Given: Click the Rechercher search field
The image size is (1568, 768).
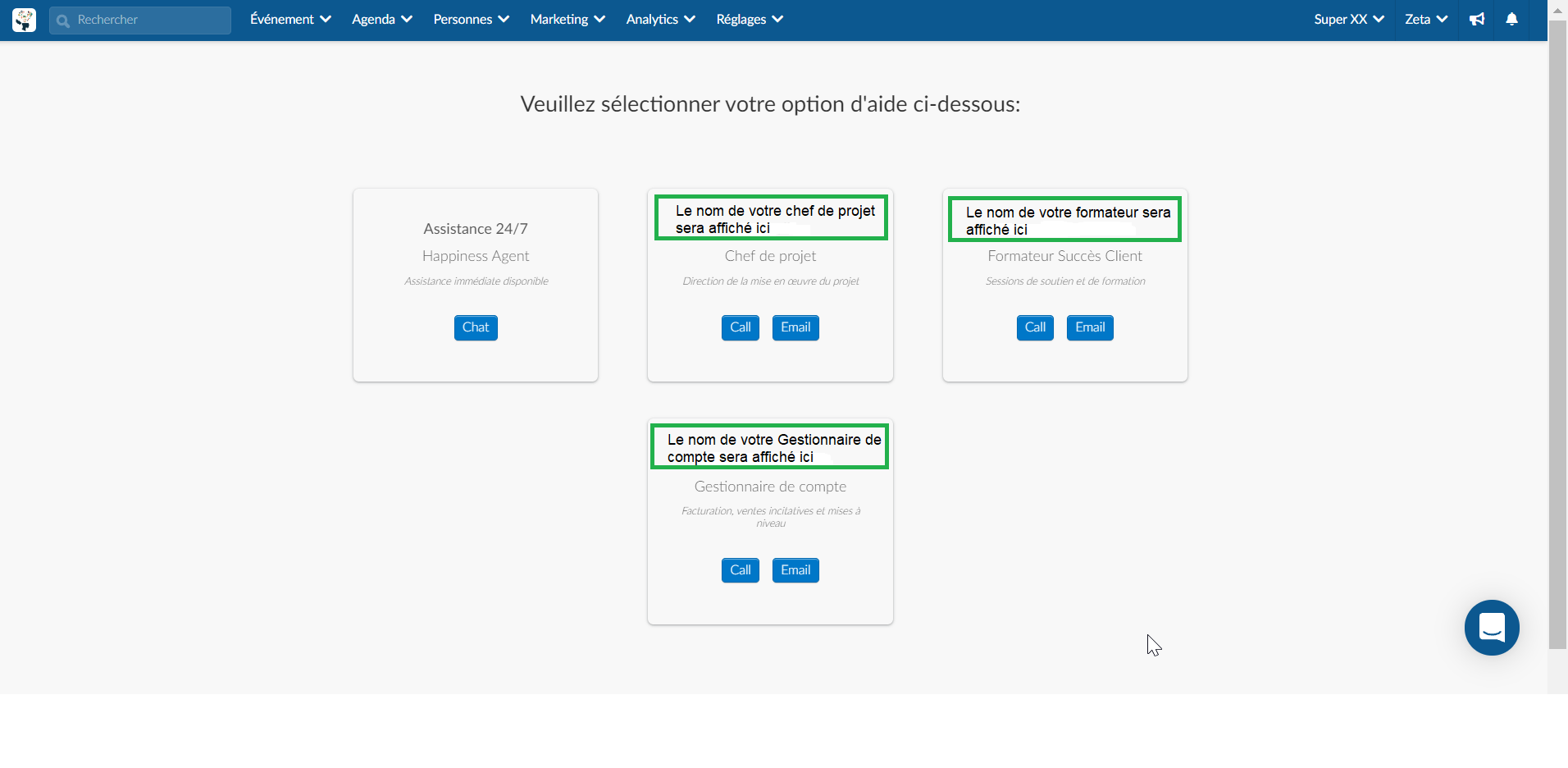Looking at the screenshot, I should pos(140,20).
